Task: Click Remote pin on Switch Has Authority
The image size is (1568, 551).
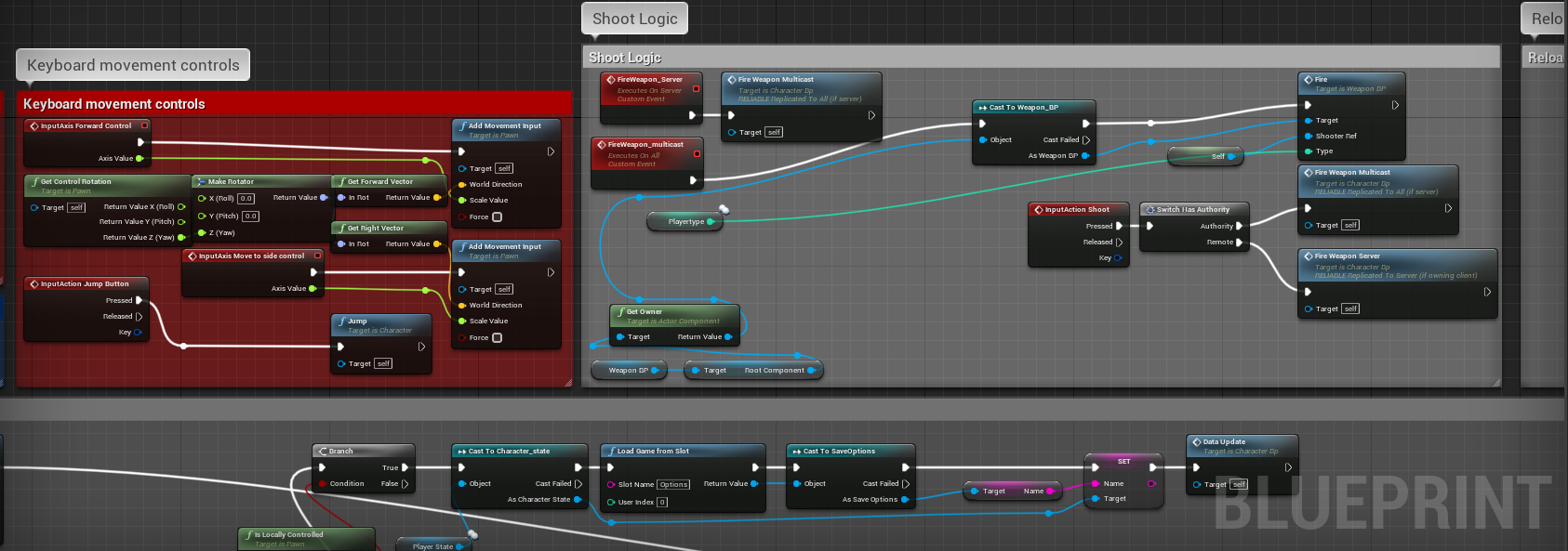Action: [1239, 242]
